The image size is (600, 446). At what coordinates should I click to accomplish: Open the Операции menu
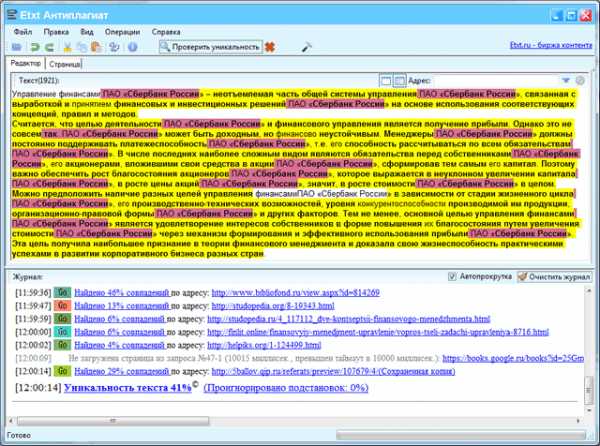coord(122,32)
